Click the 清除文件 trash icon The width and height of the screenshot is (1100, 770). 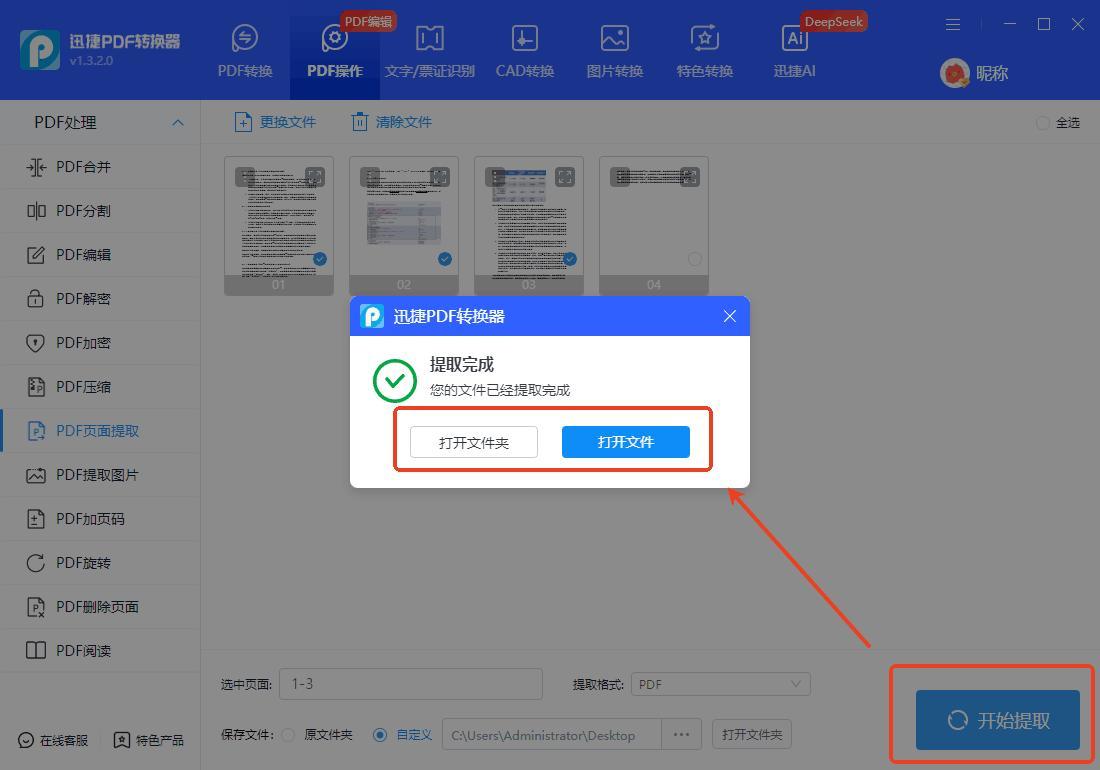coord(360,122)
